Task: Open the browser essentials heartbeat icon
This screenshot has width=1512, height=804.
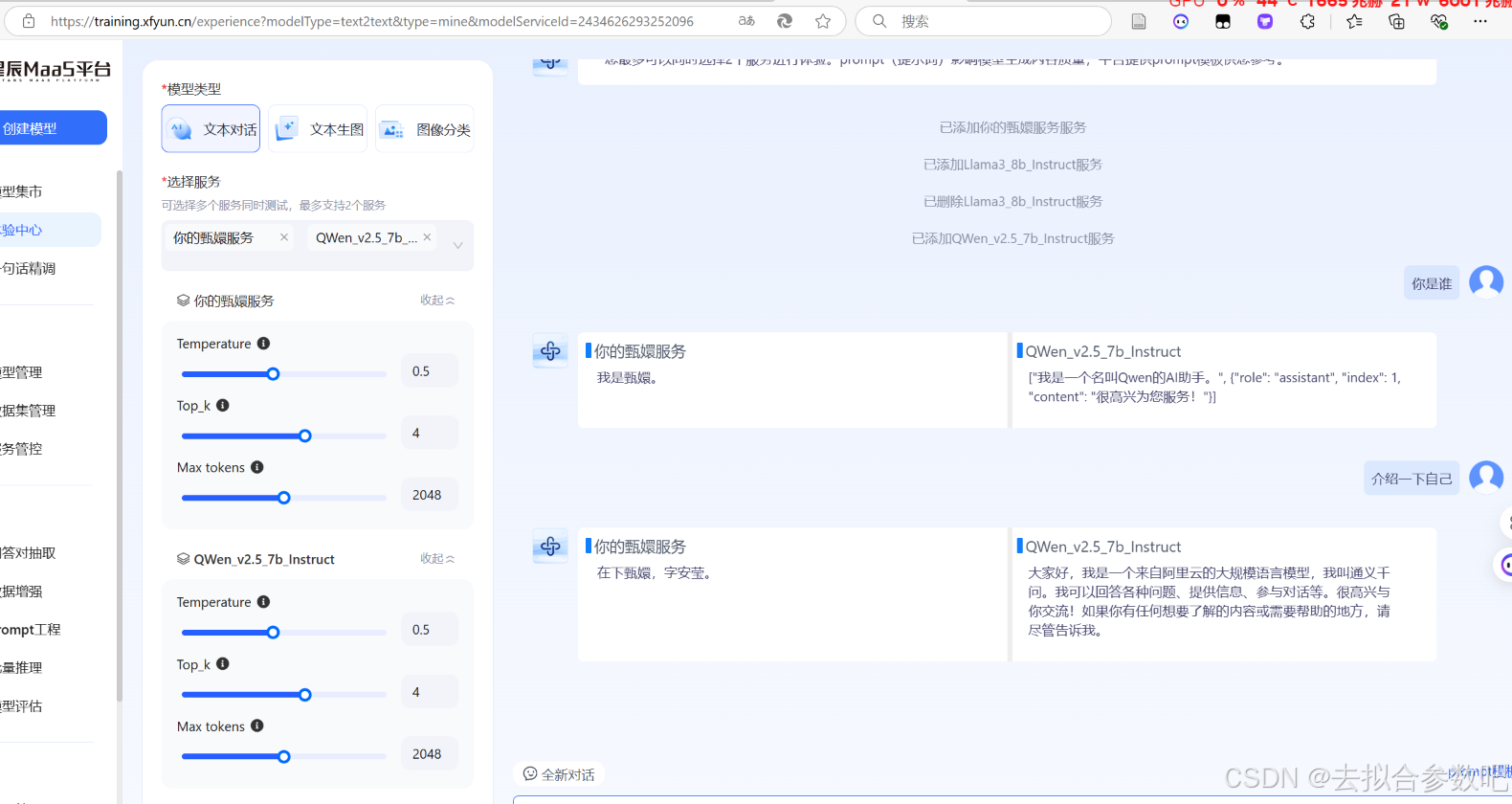Action: coord(1438,21)
